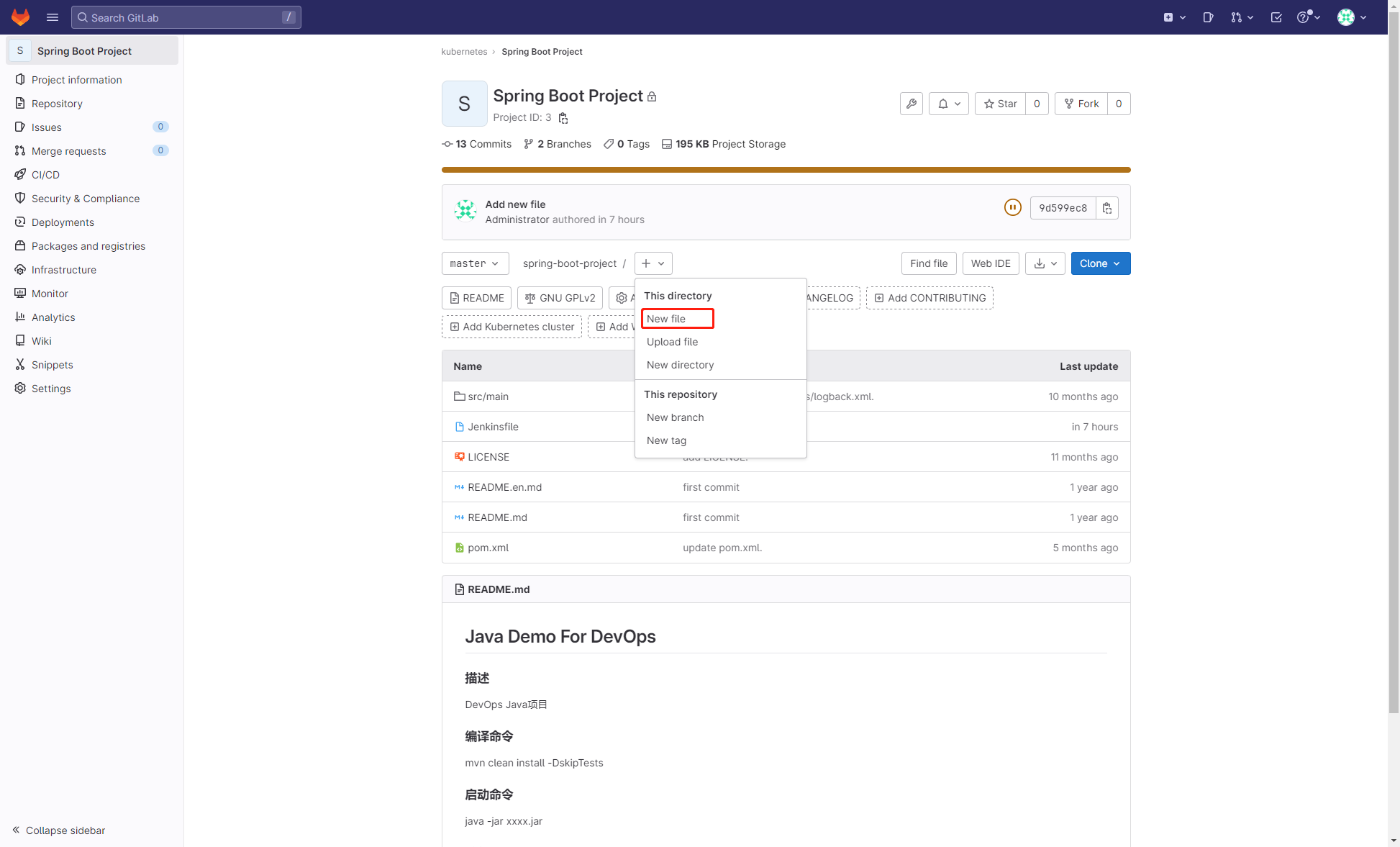Open Project information in the sidebar
Image resolution: width=1400 pixels, height=847 pixels.
pyautogui.click(x=76, y=80)
